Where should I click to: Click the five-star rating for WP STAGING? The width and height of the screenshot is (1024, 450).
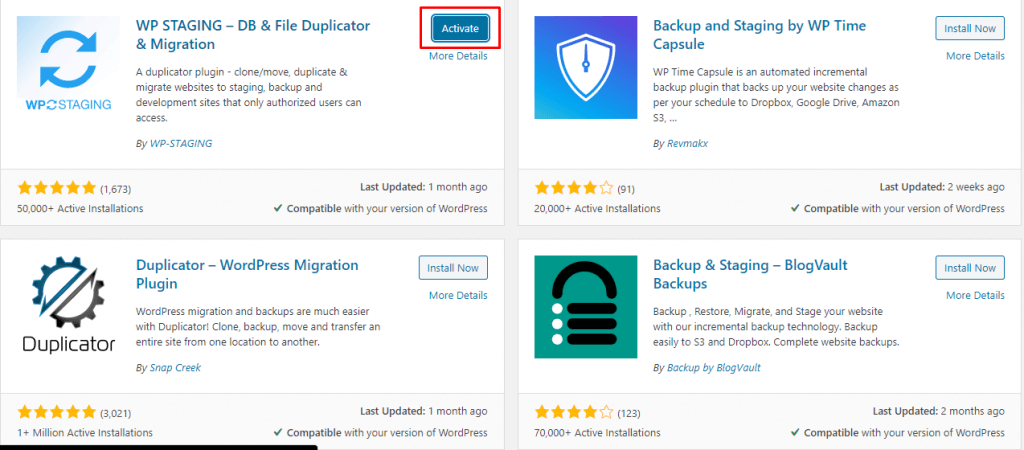pyautogui.click(x=57, y=189)
